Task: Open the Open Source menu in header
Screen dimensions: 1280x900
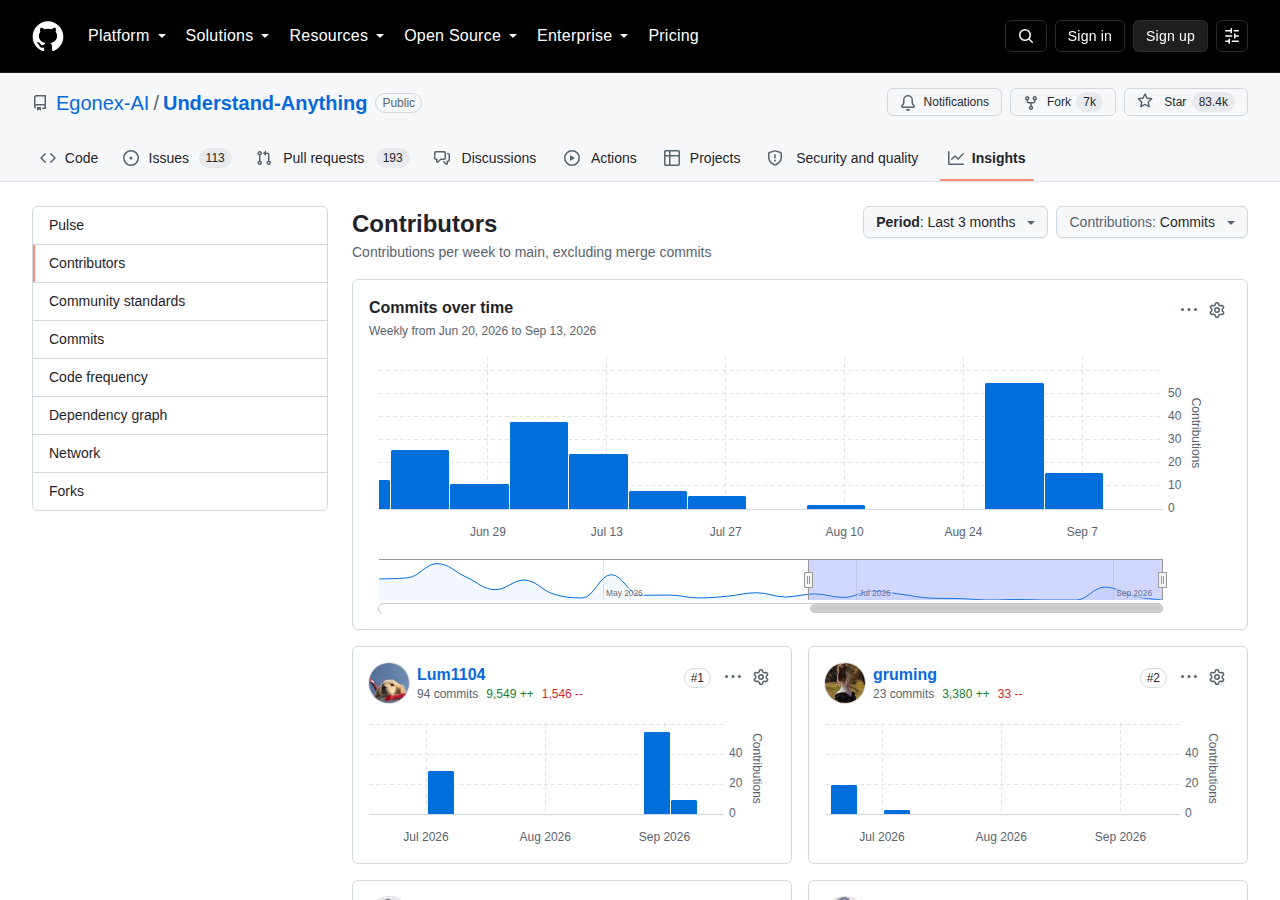Action: [461, 36]
